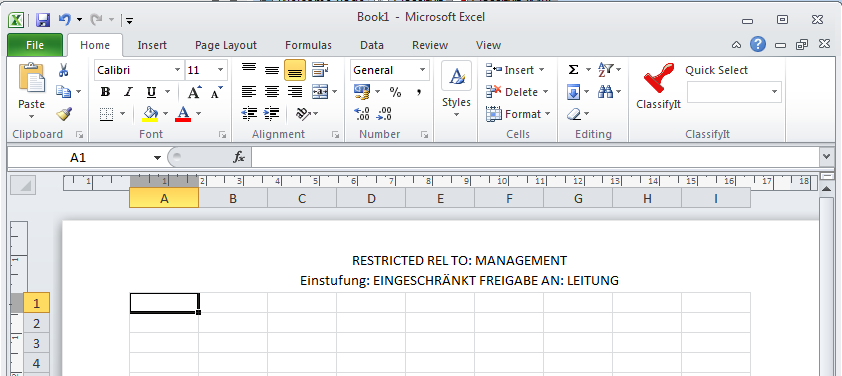Viewport: 842px width, 376px height.
Task: Apply yellow fill color bucket
Action: pos(150,114)
